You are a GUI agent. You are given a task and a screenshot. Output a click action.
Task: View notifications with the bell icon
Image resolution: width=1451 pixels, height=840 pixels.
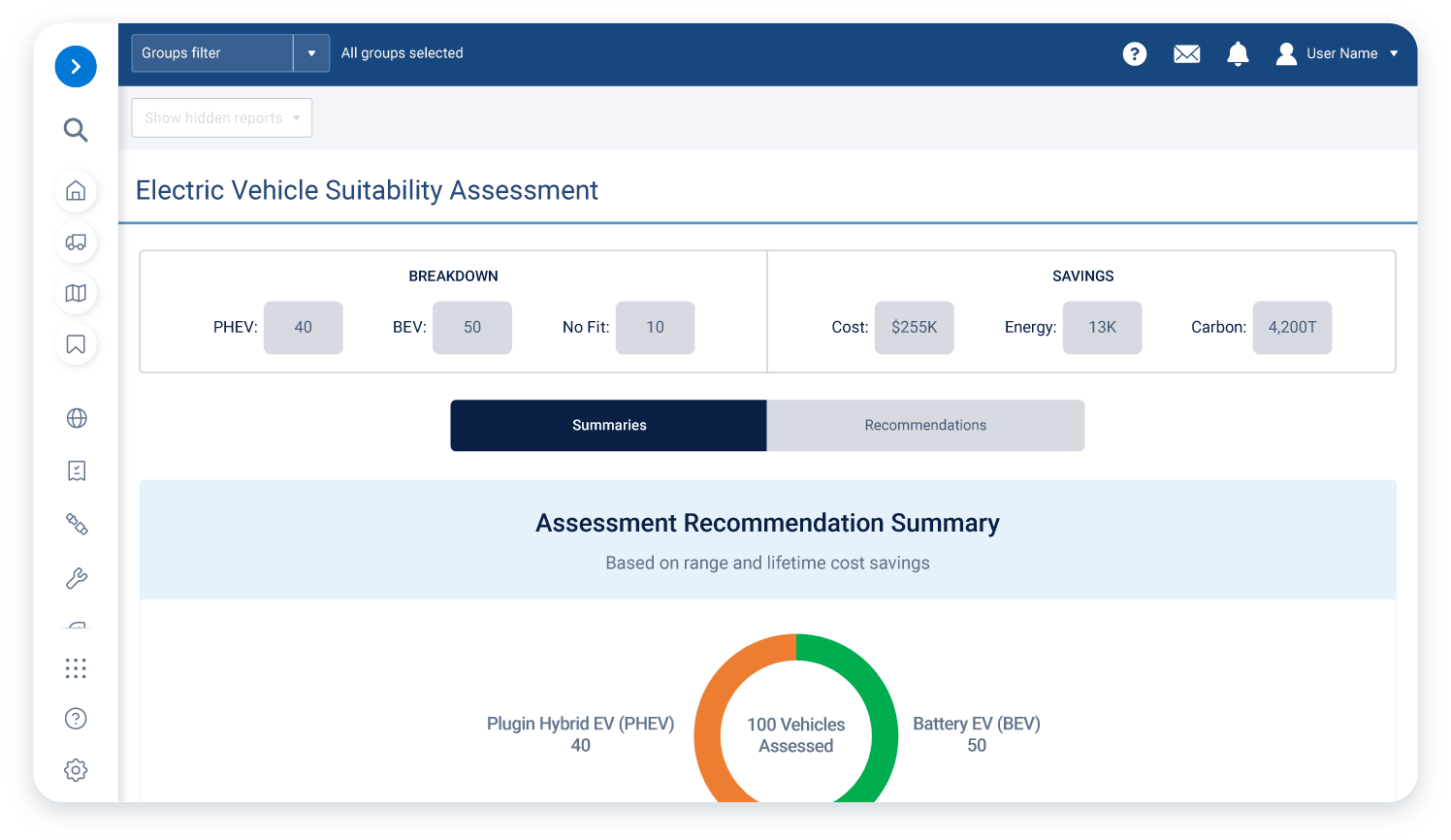point(1238,53)
